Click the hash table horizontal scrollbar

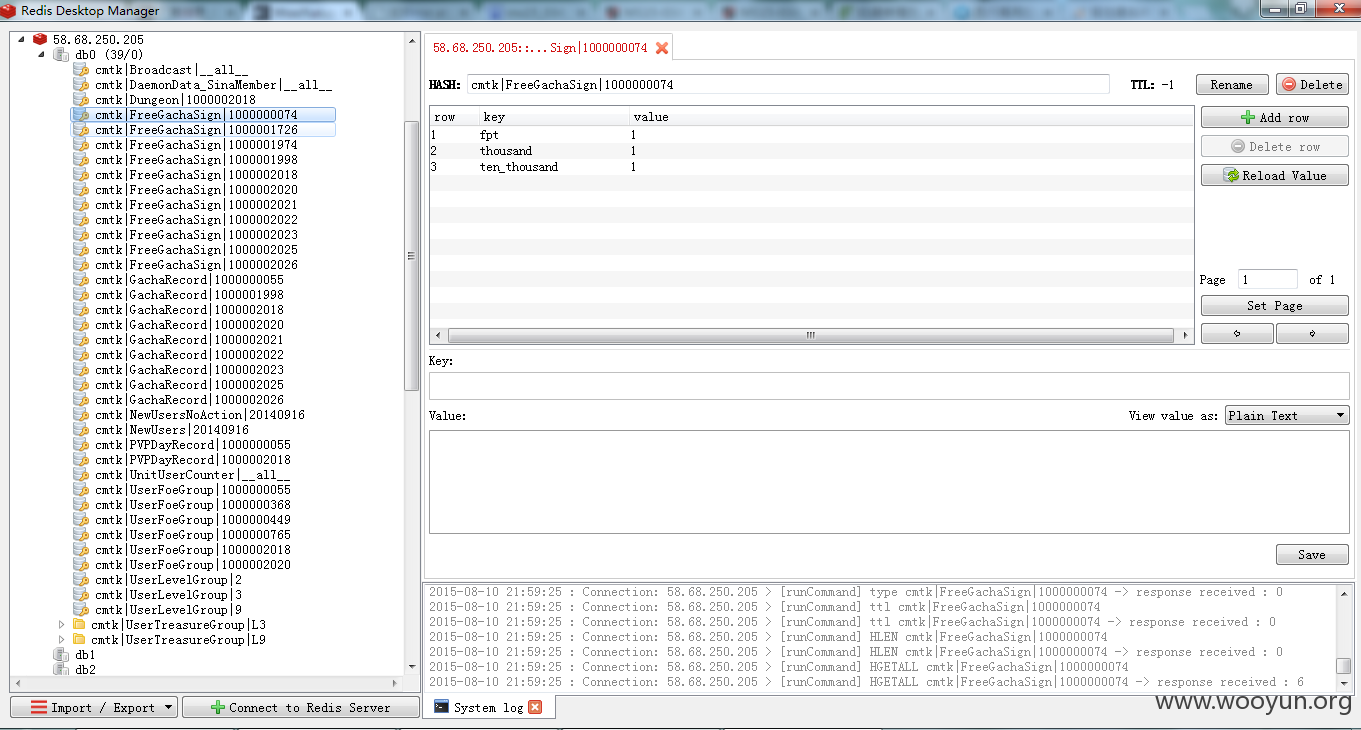[811, 336]
